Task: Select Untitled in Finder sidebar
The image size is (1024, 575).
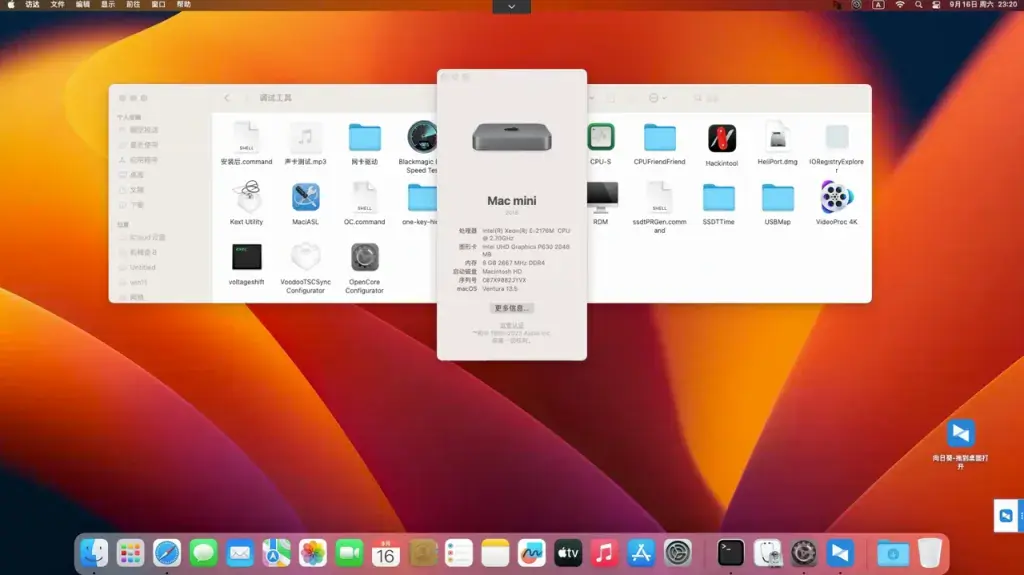Action: 142,267
